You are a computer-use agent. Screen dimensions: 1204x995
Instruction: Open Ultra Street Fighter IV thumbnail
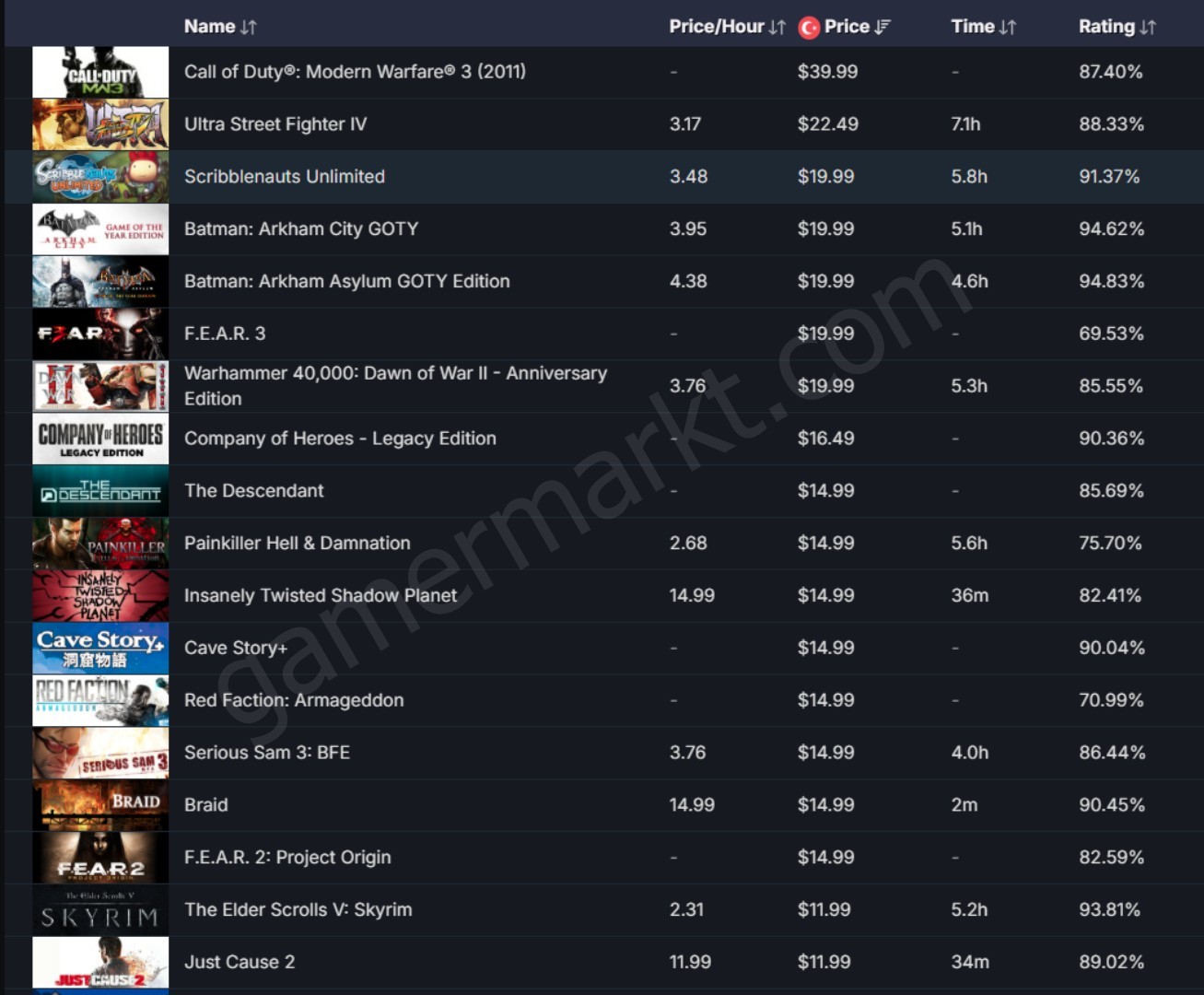[x=100, y=124]
